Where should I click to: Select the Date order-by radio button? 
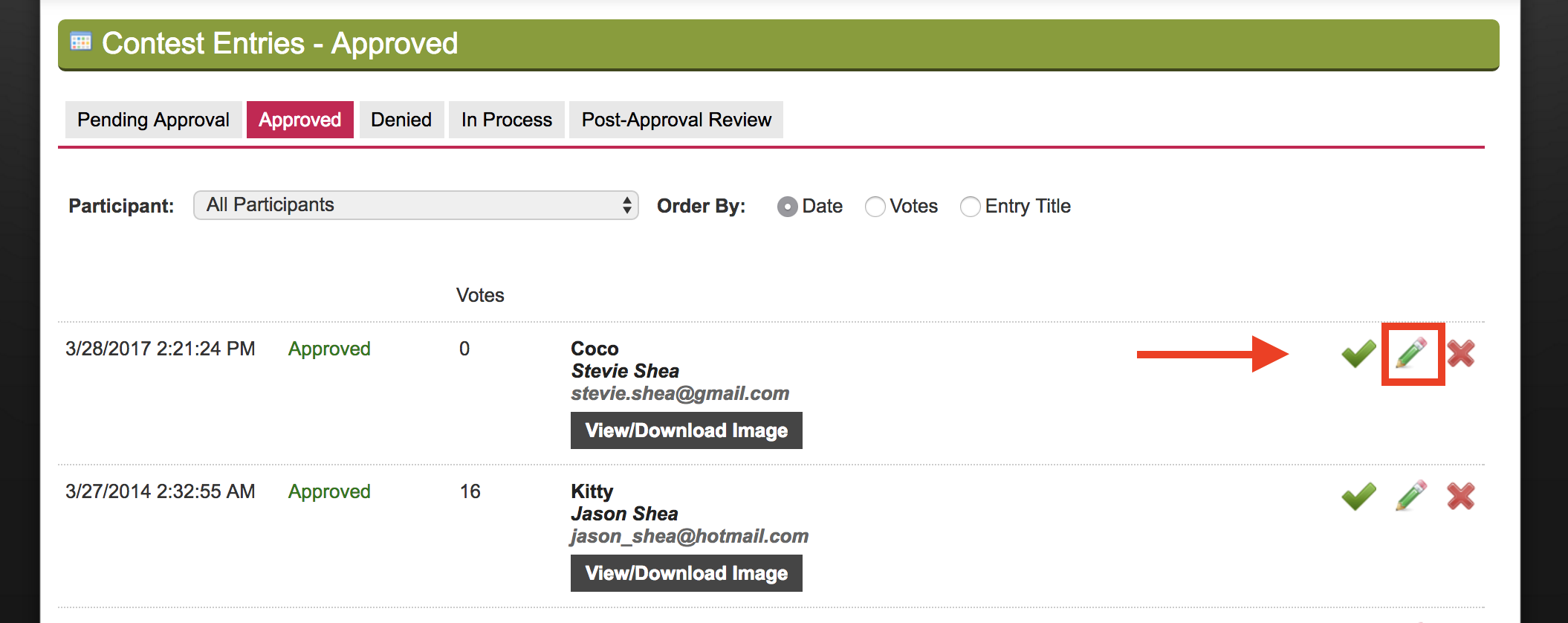point(788,207)
